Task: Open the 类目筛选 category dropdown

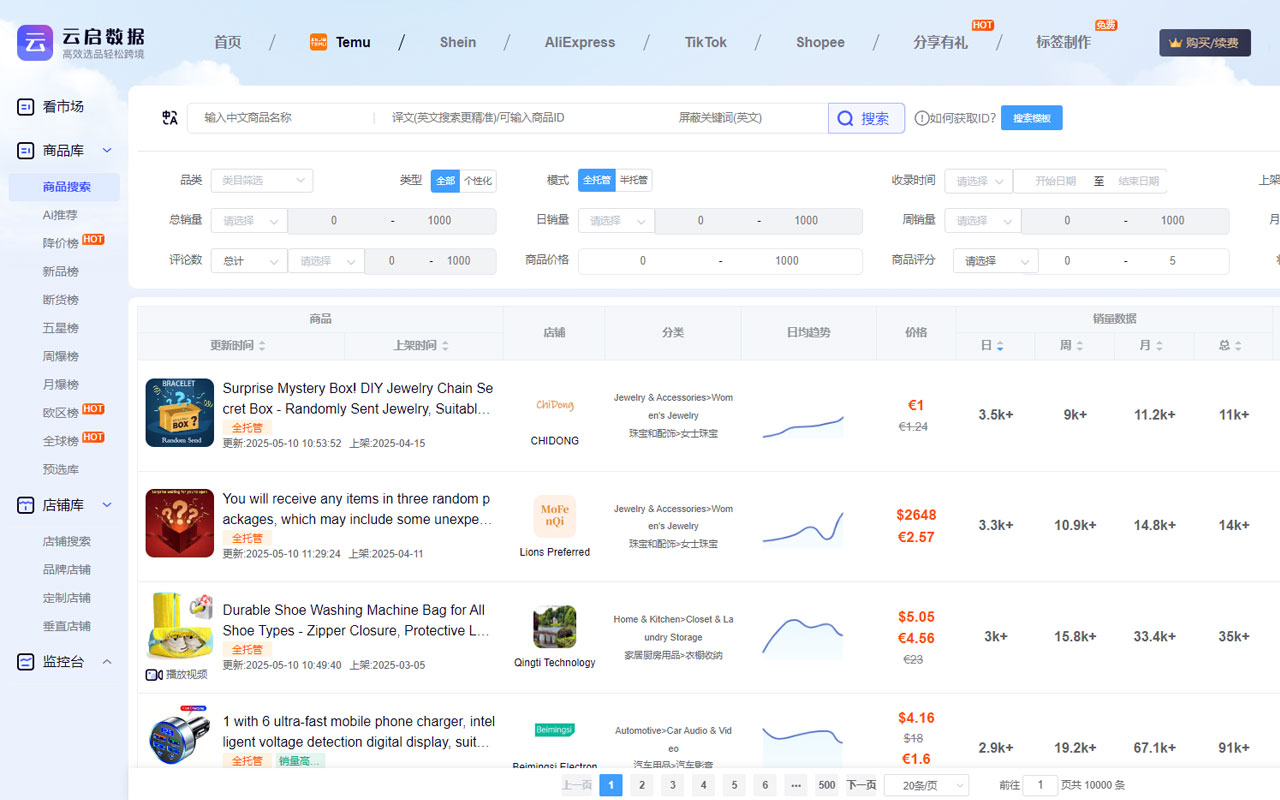Action: click(x=262, y=181)
